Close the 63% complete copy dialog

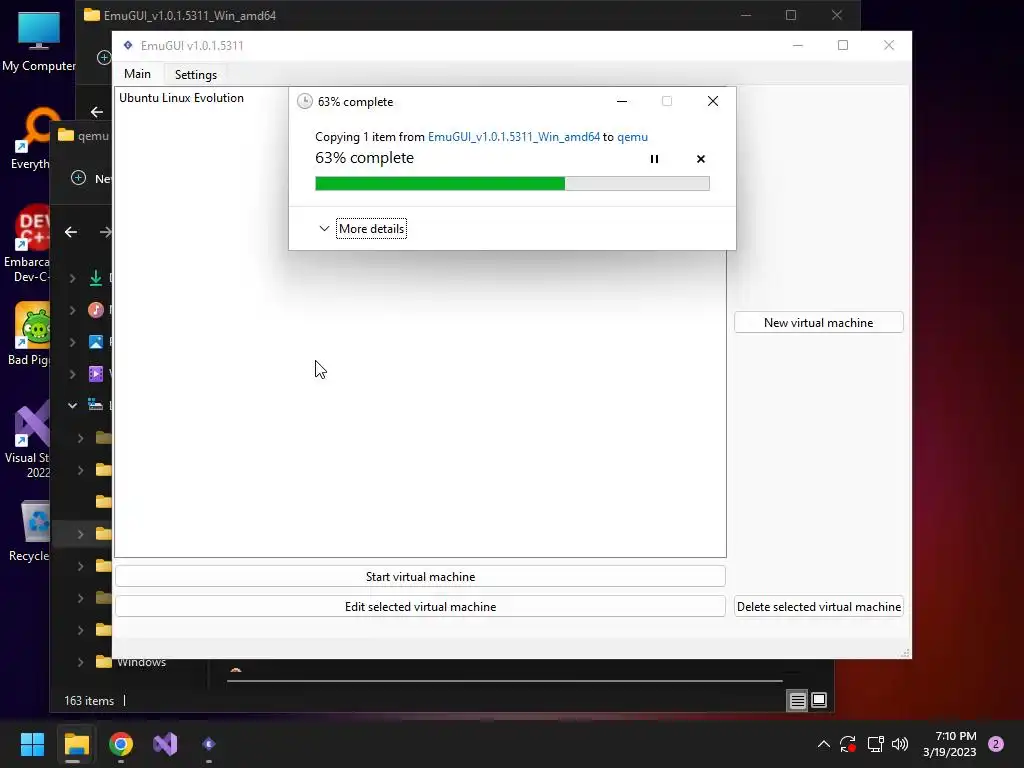712,101
